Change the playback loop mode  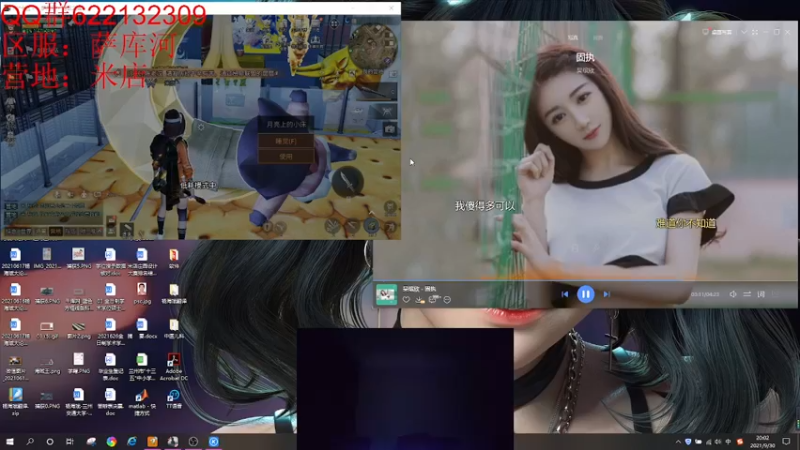tap(747, 294)
